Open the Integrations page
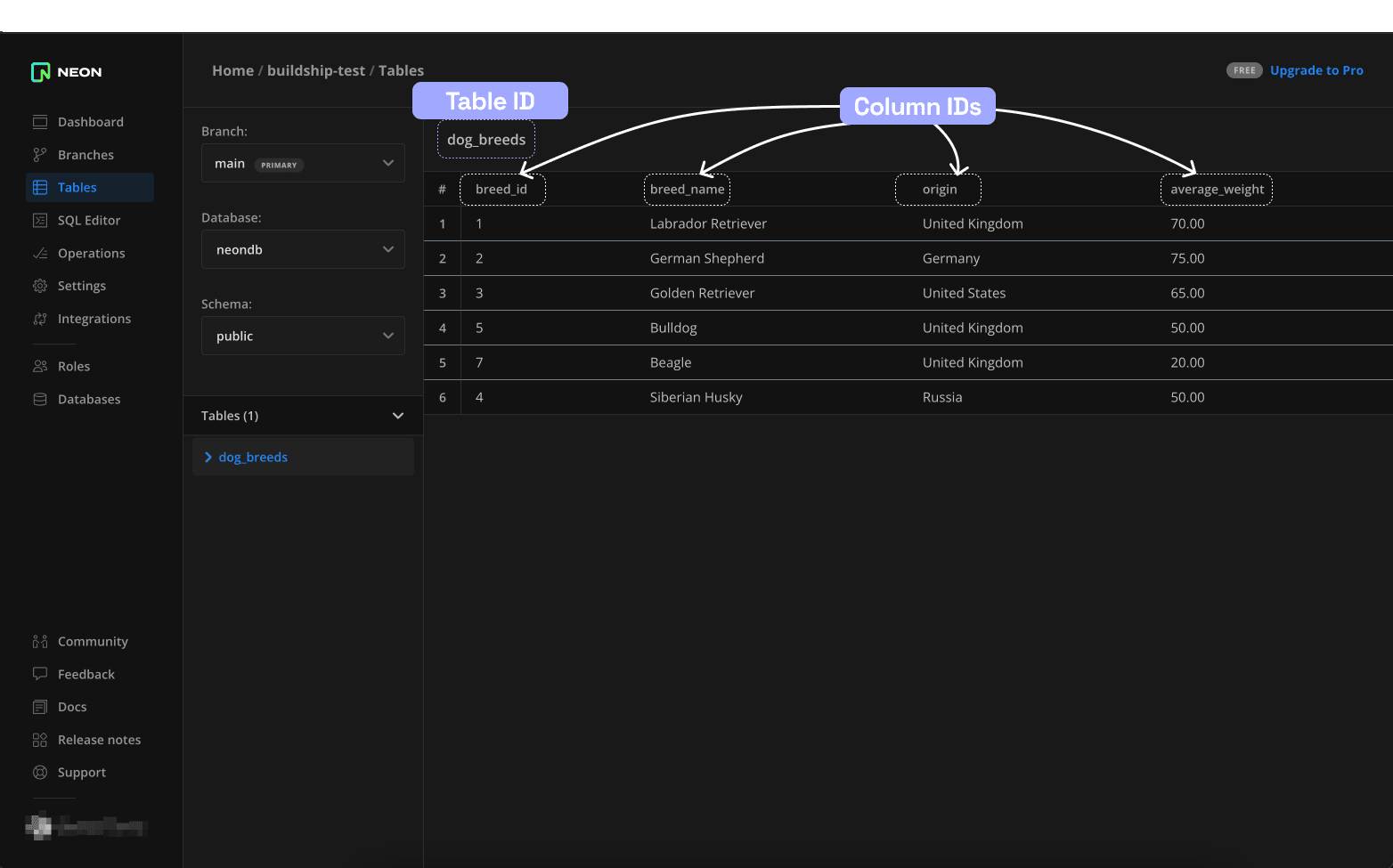Image resolution: width=1393 pixels, height=868 pixels. coord(94,318)
